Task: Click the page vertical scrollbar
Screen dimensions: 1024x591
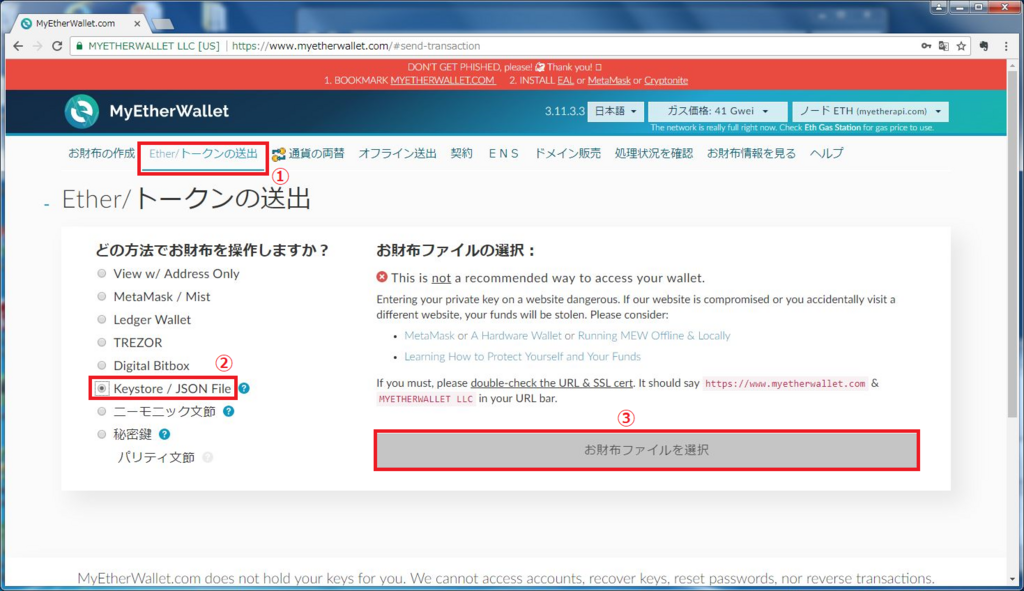Action: tap(1012, 245)
